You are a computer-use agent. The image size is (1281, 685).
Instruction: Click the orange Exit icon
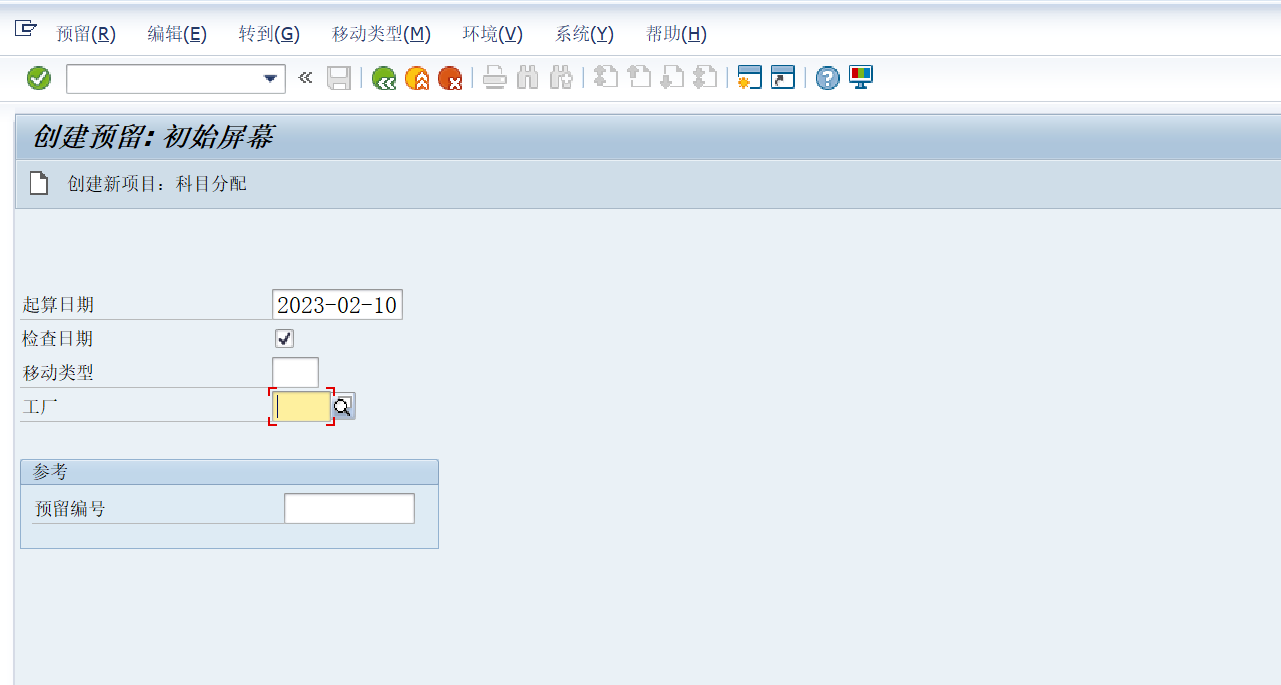(x=417, y=78)
